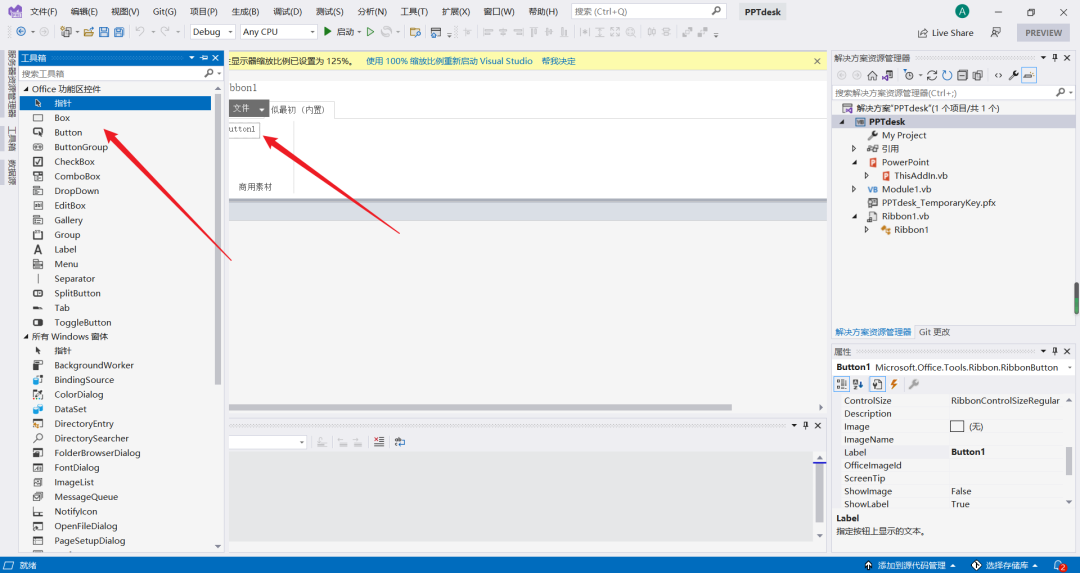Viewport: 1080px width, 573px height.
Task: Click the Properties grid vertical scrollbar thumb
Action: click(x=1069, y=461)
